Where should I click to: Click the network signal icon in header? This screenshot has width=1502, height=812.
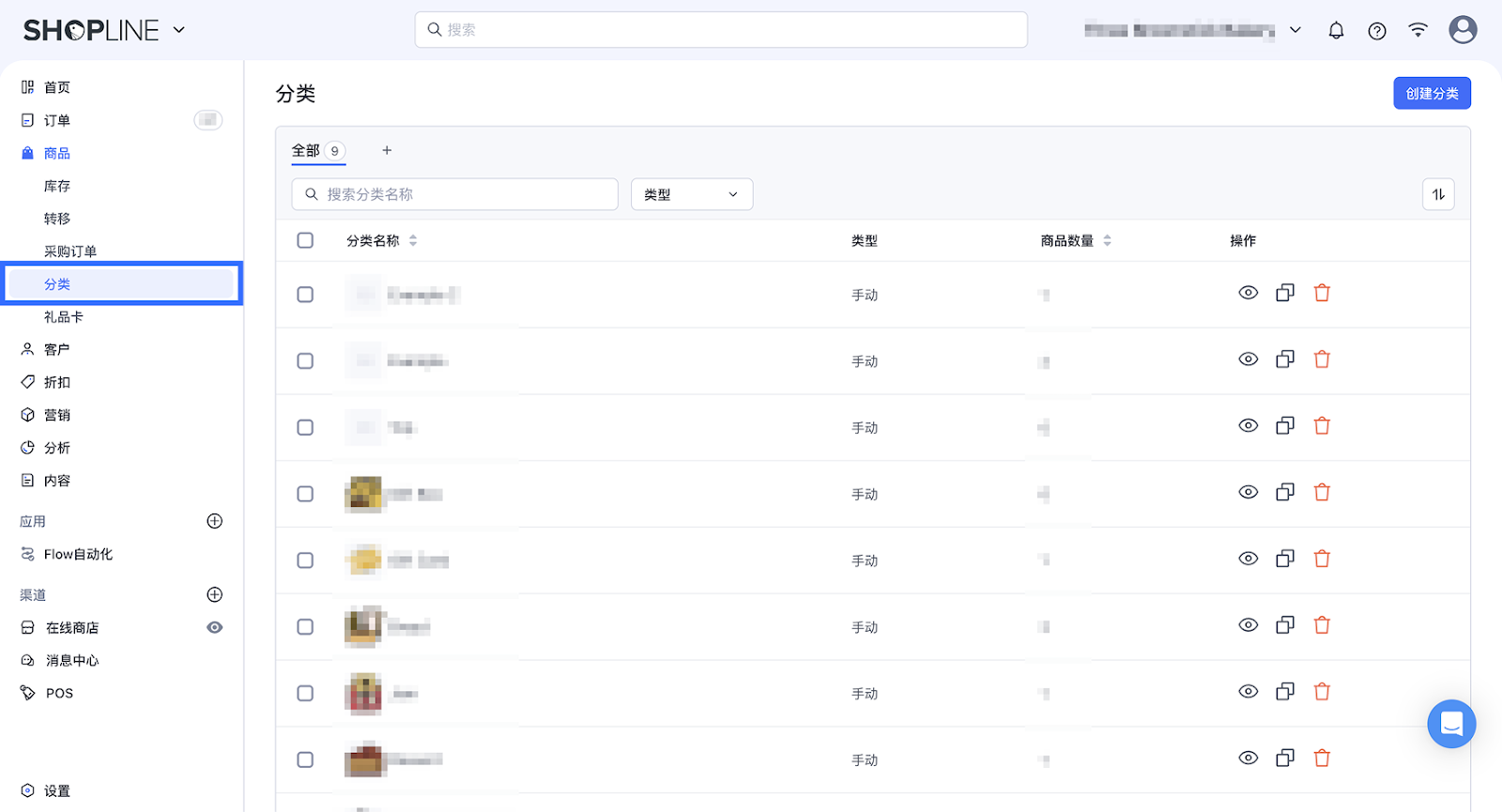click(x=1418, y=30)
